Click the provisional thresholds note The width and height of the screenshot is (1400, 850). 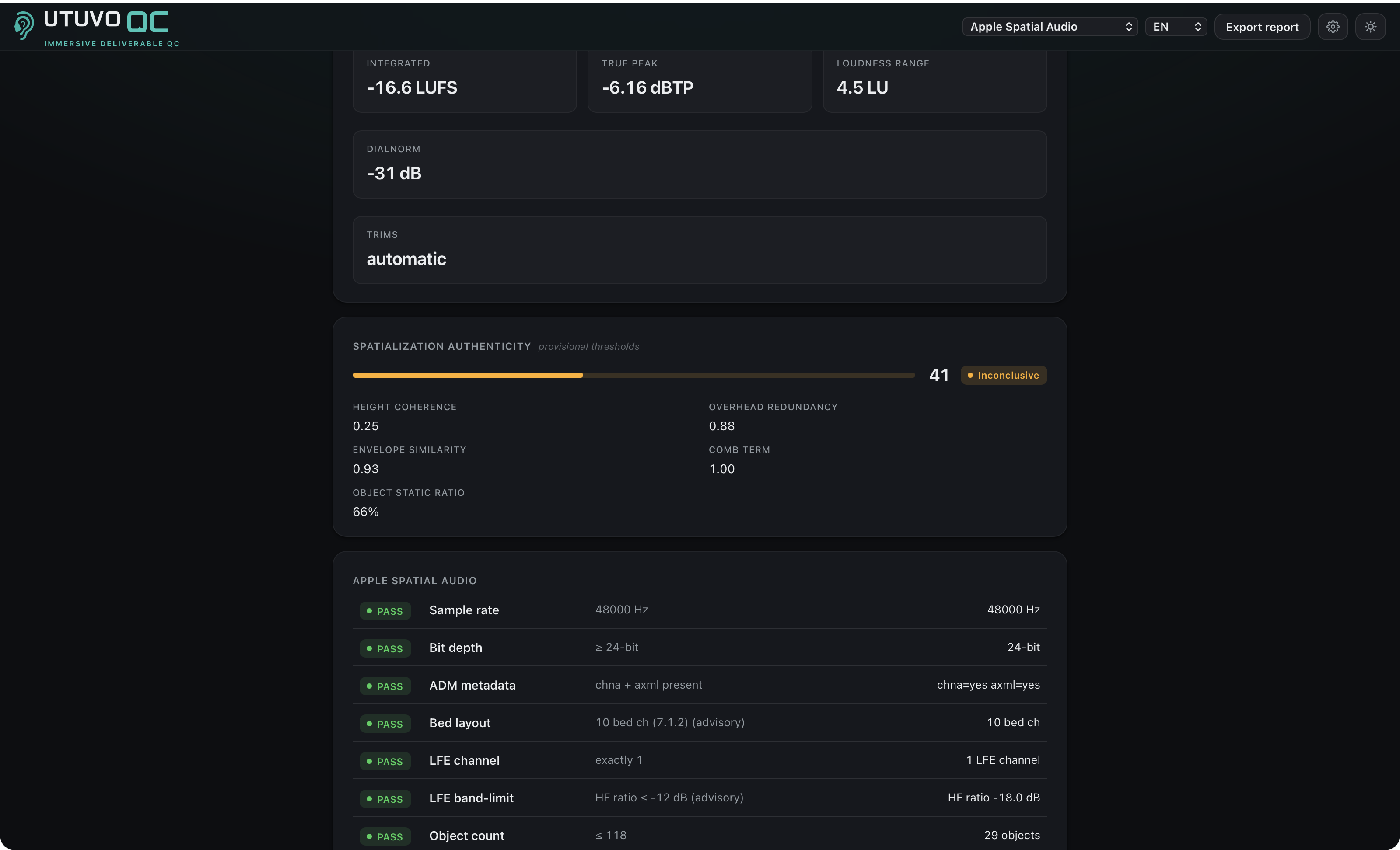588,346
